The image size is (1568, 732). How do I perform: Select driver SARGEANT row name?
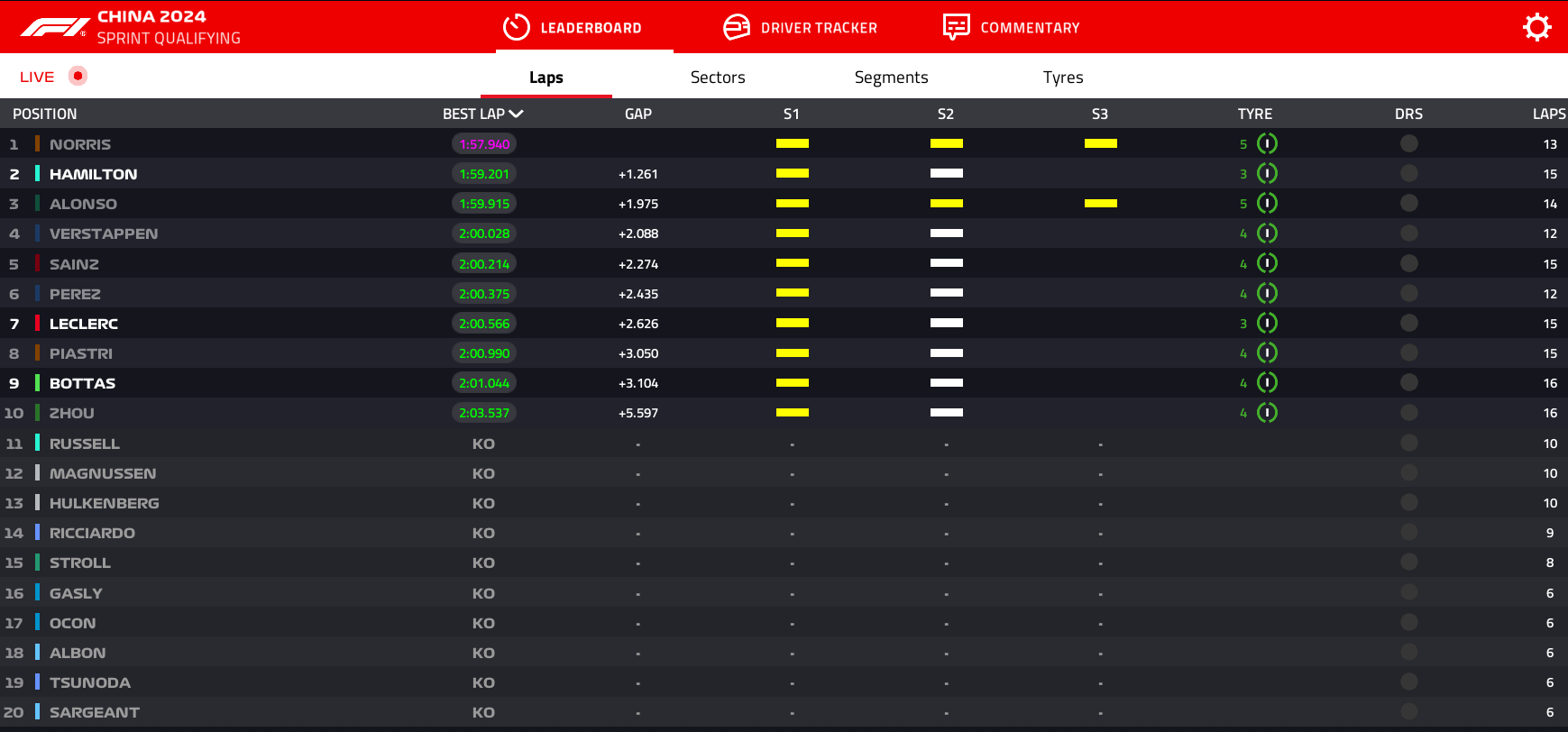(x=95, y=712)
